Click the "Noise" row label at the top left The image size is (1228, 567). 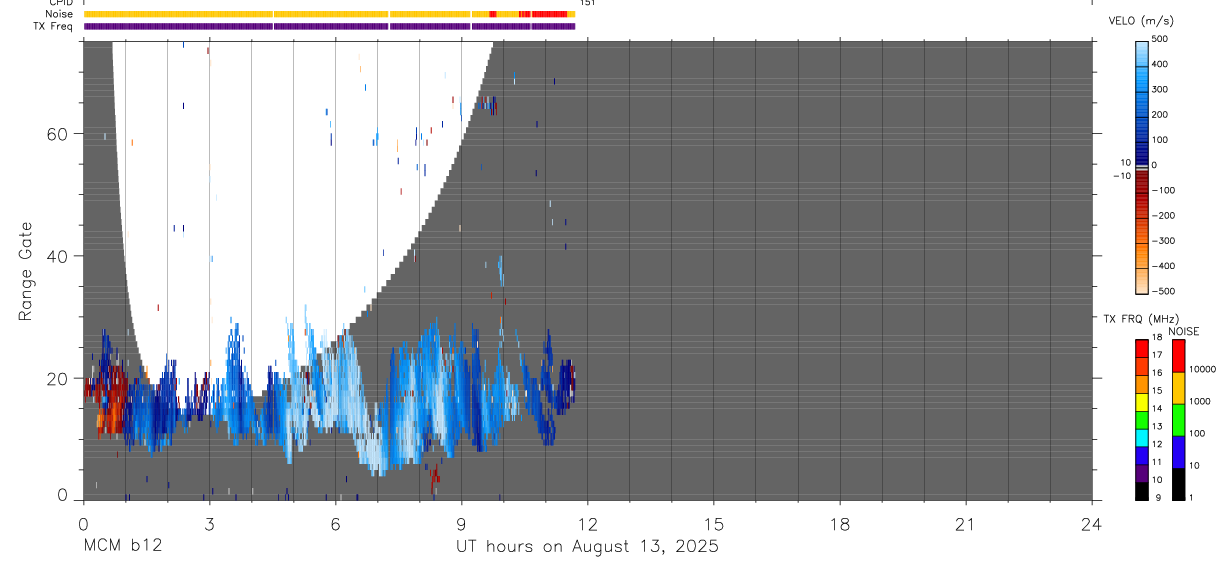60,14
